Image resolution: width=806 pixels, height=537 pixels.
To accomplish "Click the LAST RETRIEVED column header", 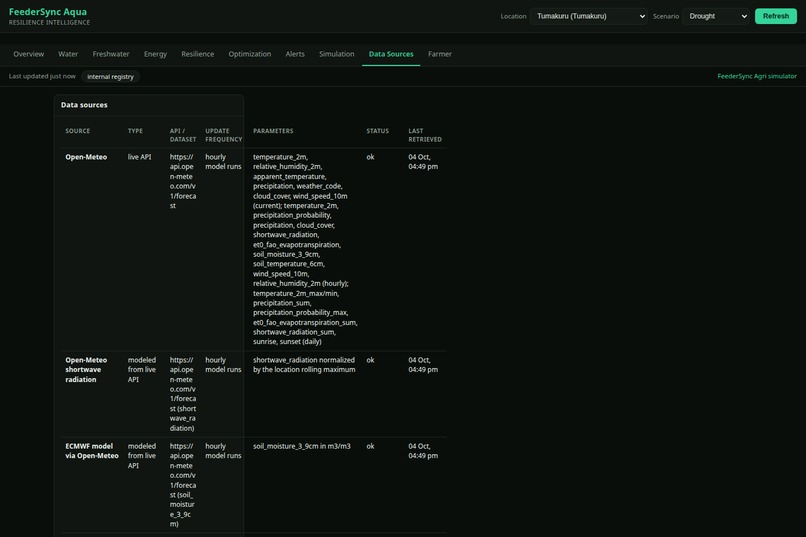I will 425,135.
